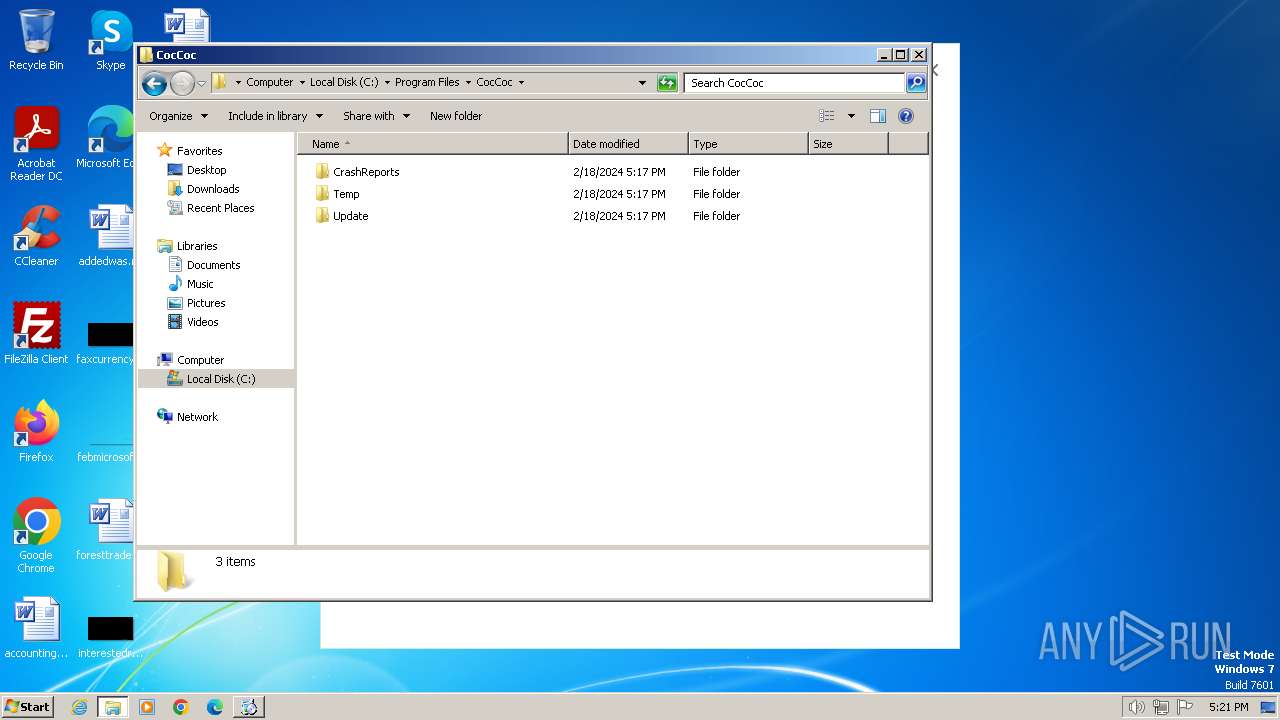Select Local Disk (C:) in address breadcrumb
The height and width of the screenshot is (720, 1280).
(344, 83)
